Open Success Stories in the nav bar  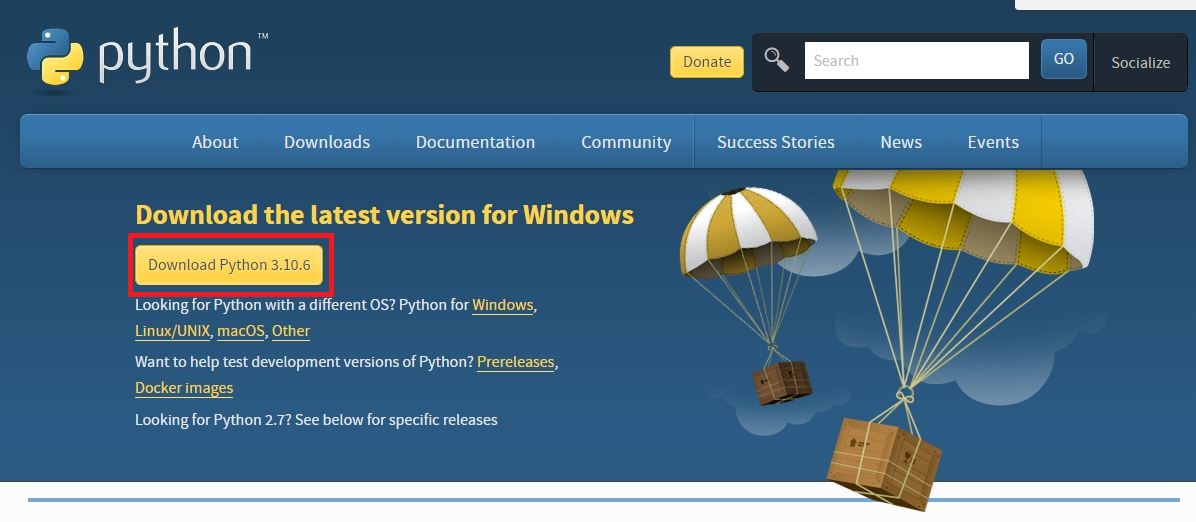775,142
